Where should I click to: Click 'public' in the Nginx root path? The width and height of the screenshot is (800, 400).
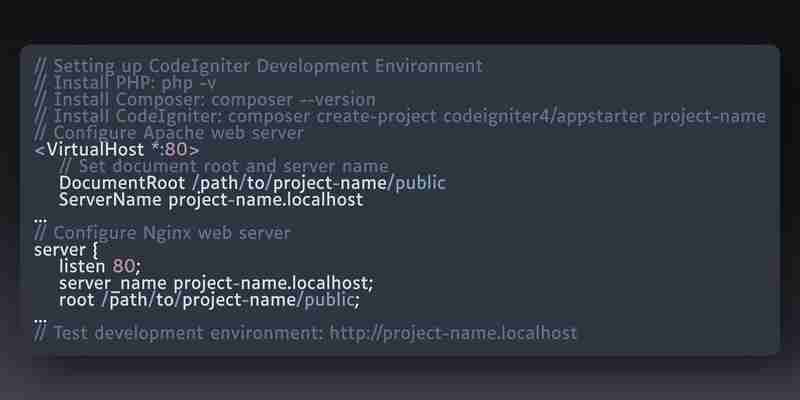pyautogui.click(x=329, y=300)
